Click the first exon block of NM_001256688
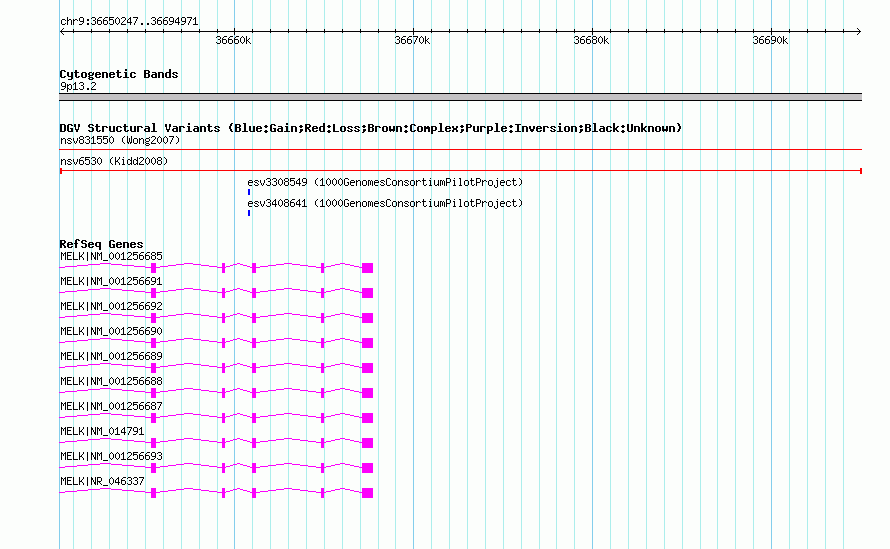 point(153,393)
